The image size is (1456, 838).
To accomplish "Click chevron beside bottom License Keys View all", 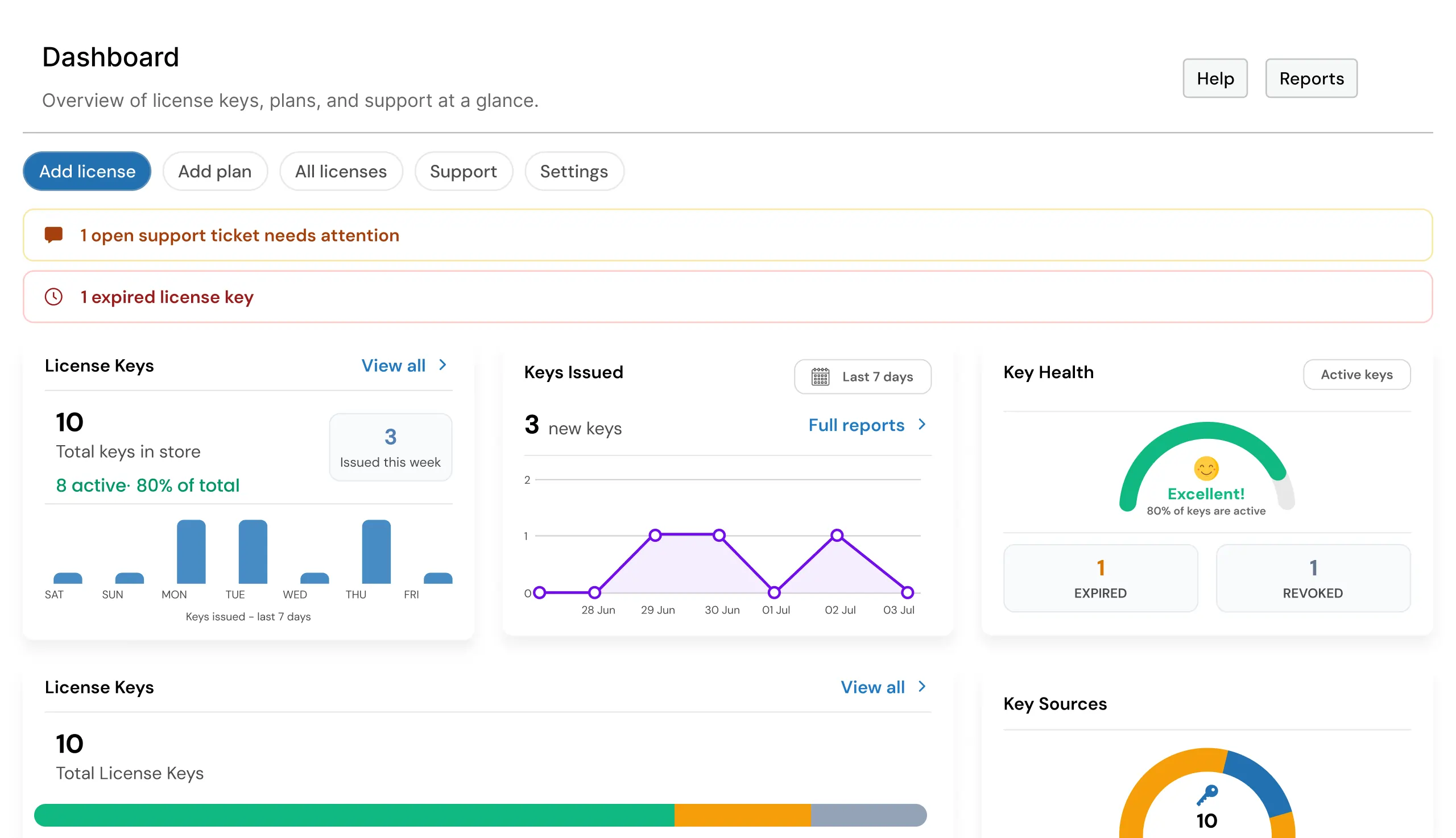I will point(922,686).
